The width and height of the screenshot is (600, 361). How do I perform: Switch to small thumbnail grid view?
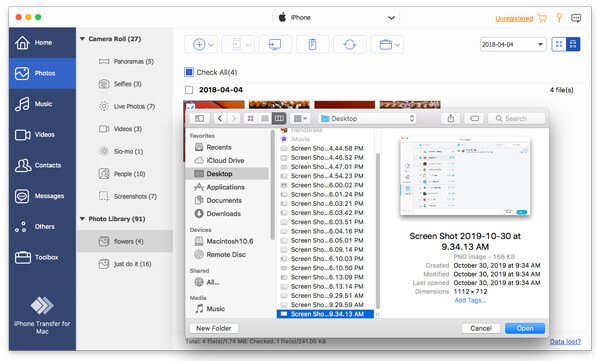pos(559,44)
